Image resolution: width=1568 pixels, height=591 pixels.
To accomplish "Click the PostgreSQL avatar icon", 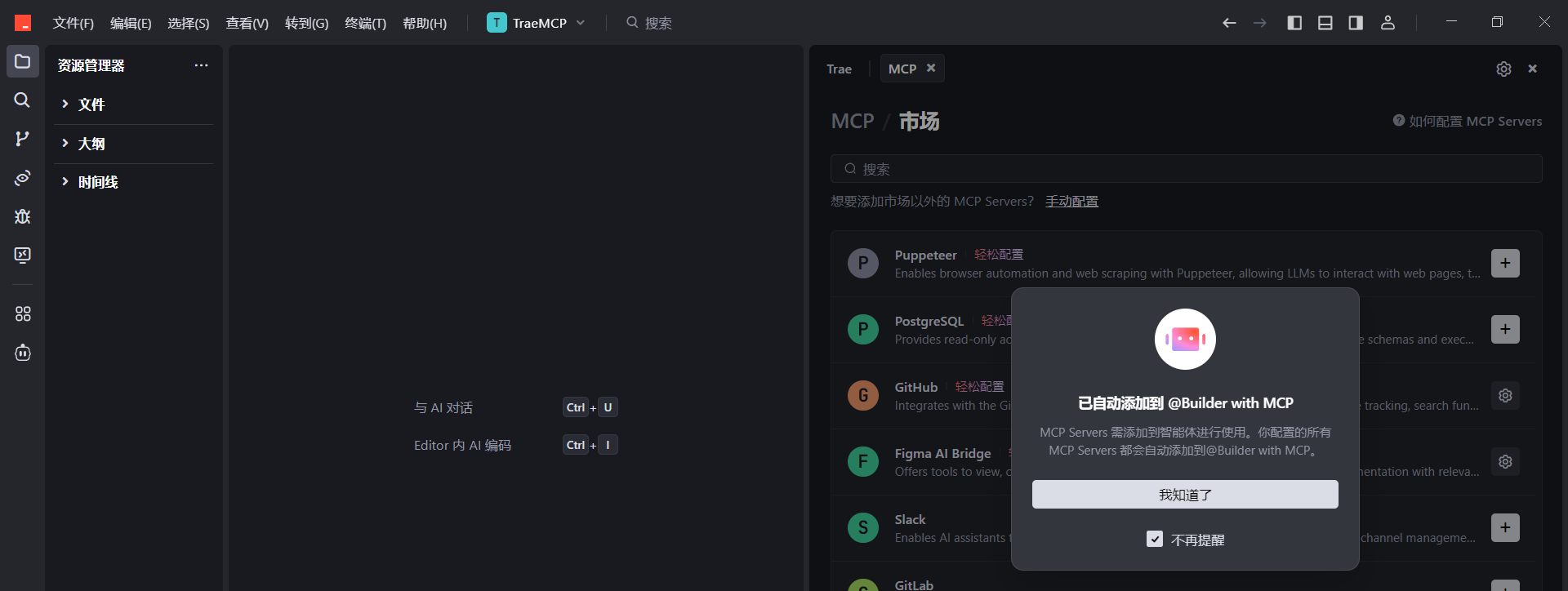I will pos(863,329).
